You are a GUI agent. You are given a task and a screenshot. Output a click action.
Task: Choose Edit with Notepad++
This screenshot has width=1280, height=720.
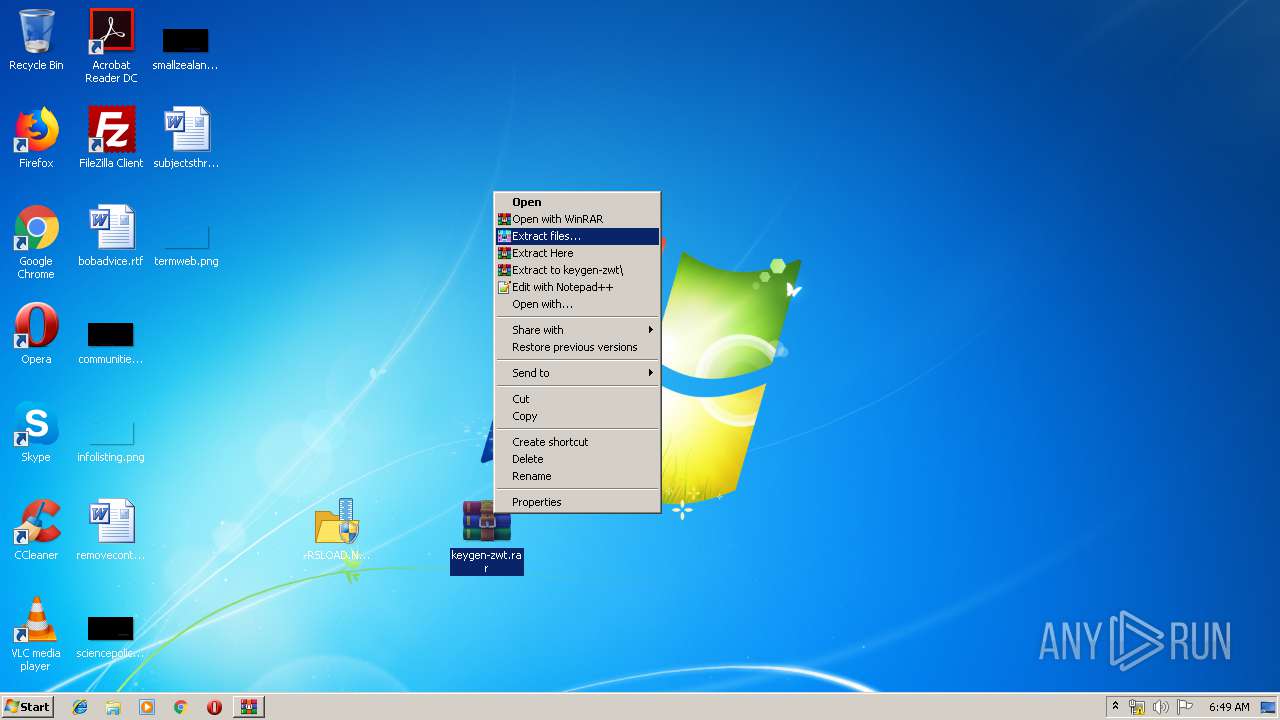577,287
